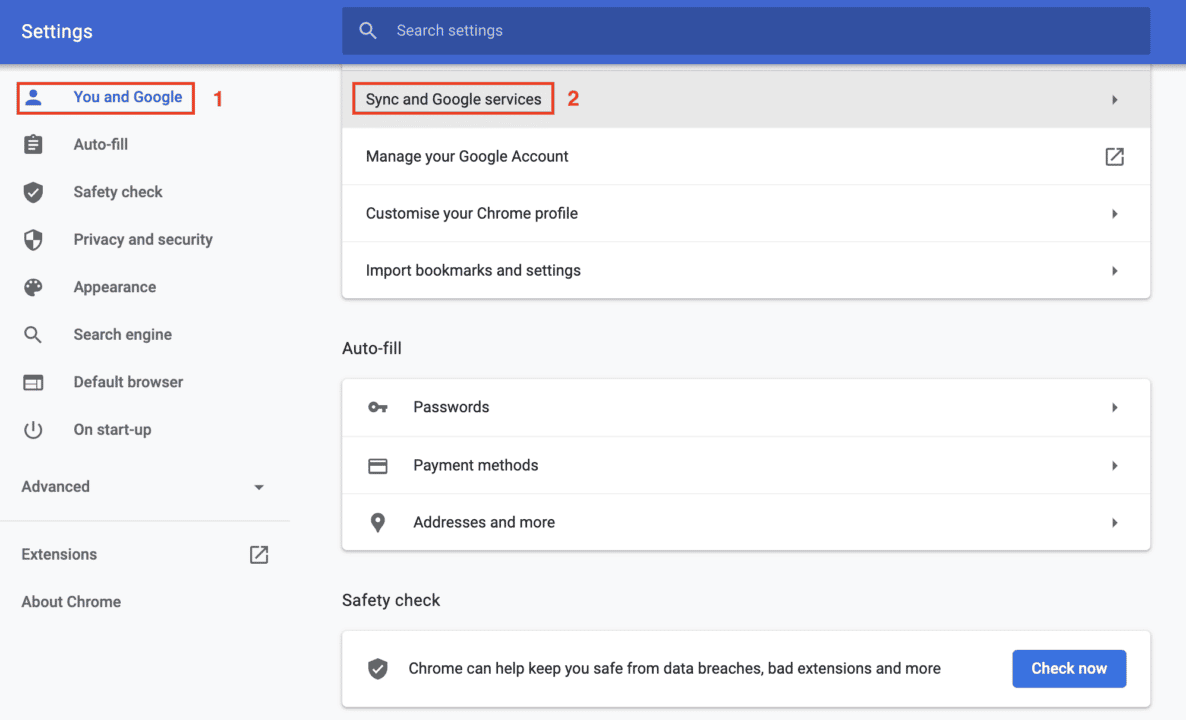Click the Passwords key icon
This screenshot has height=720, width=1186.
pyautogui.click(x=377, y=408)
